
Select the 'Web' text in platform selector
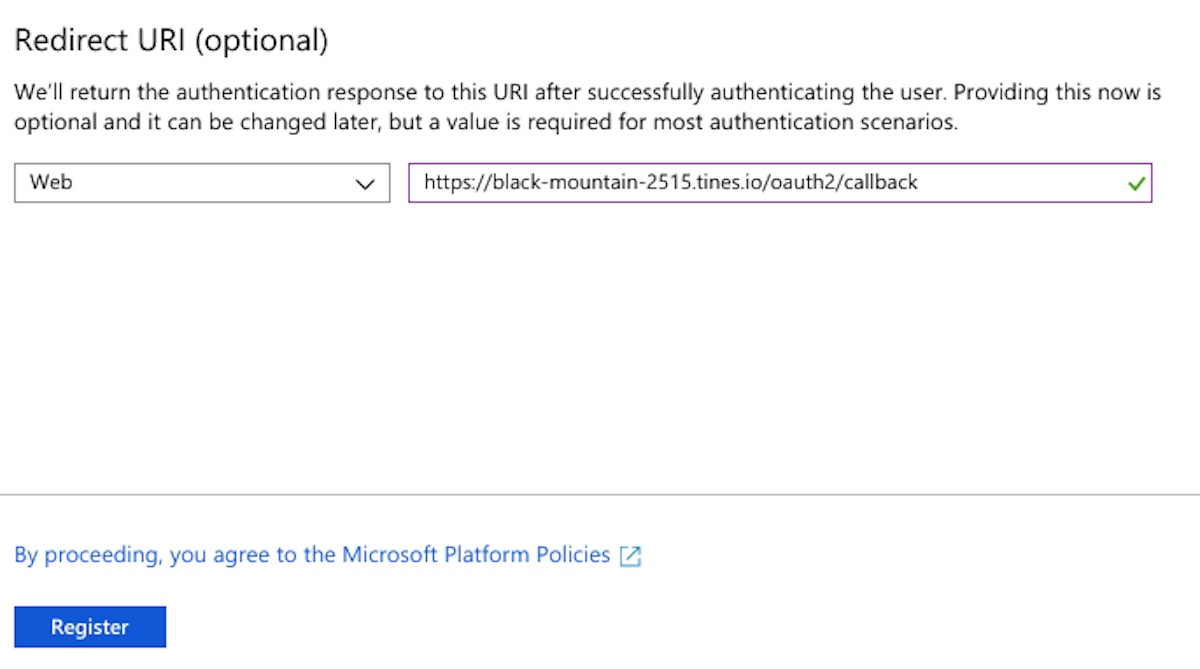pos(51,183)
